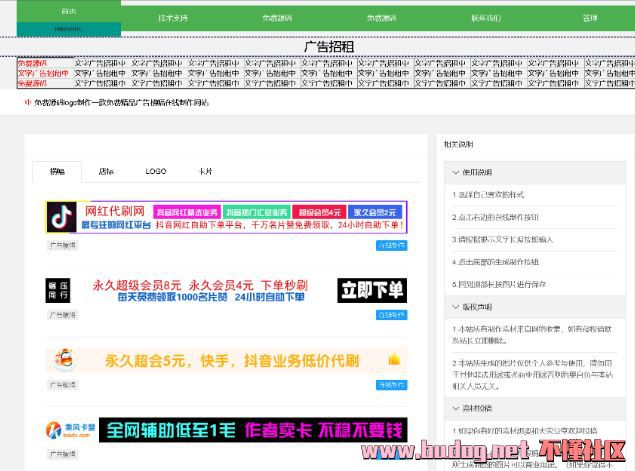635x471 pixels.
Task: Open the 首页 item in the green navigation bar
Action: click(69, 11)
